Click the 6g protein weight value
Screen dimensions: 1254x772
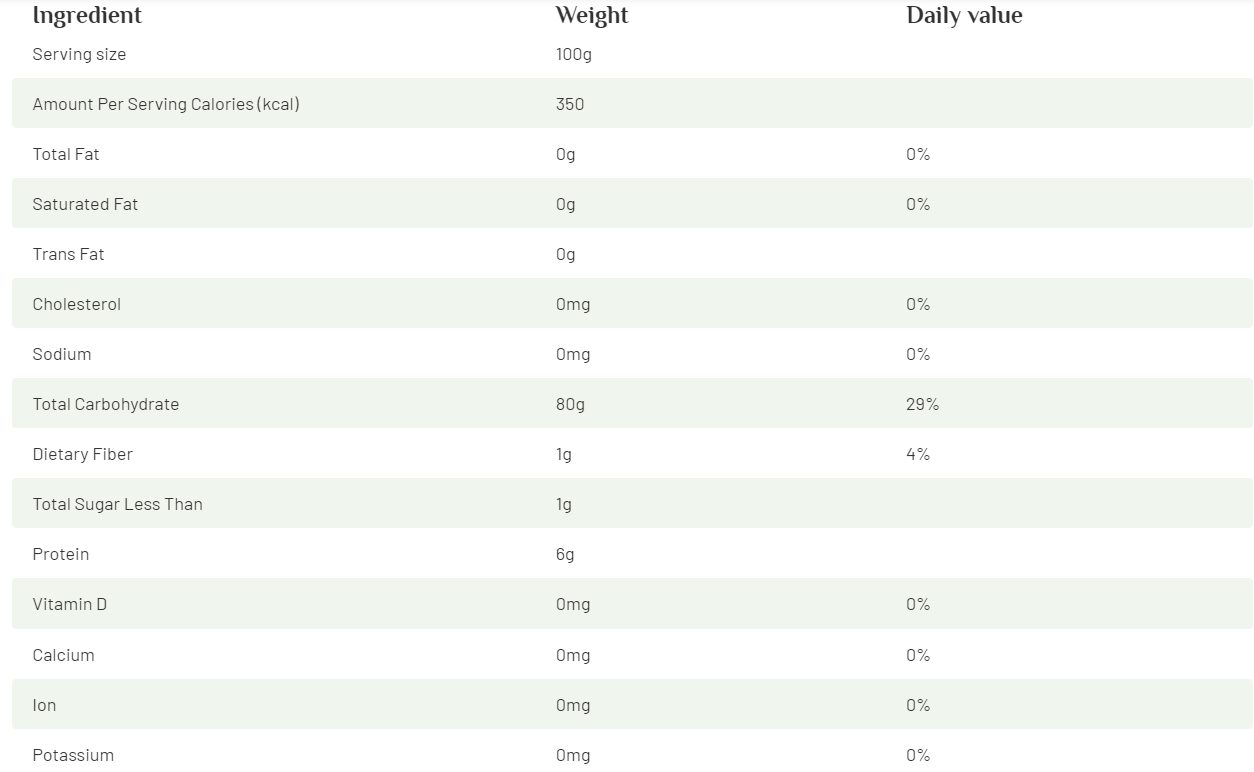pos(565,554)
